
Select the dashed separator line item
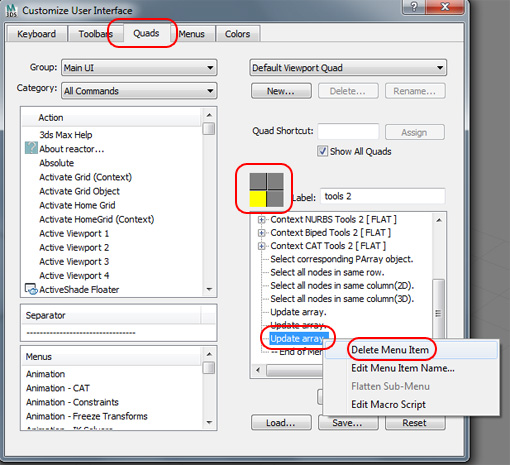tap(81, 333)
